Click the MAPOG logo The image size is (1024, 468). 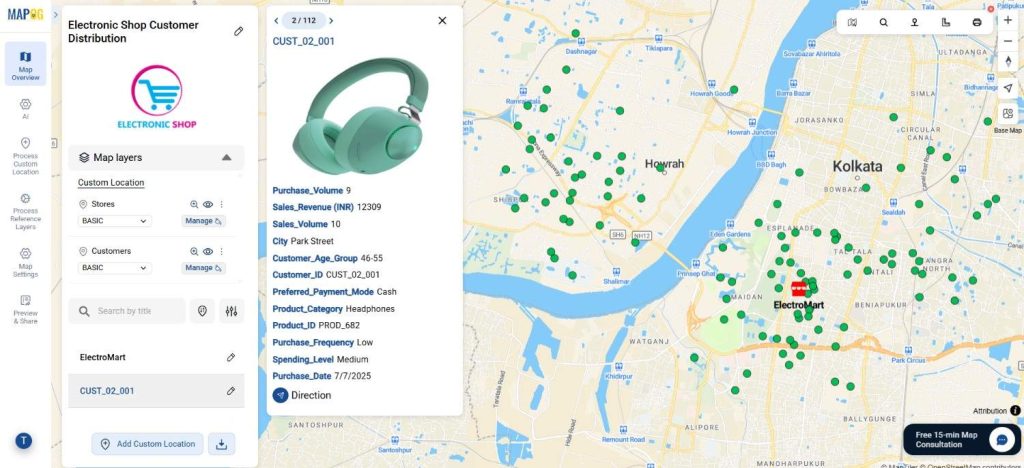tap(25, 14)
